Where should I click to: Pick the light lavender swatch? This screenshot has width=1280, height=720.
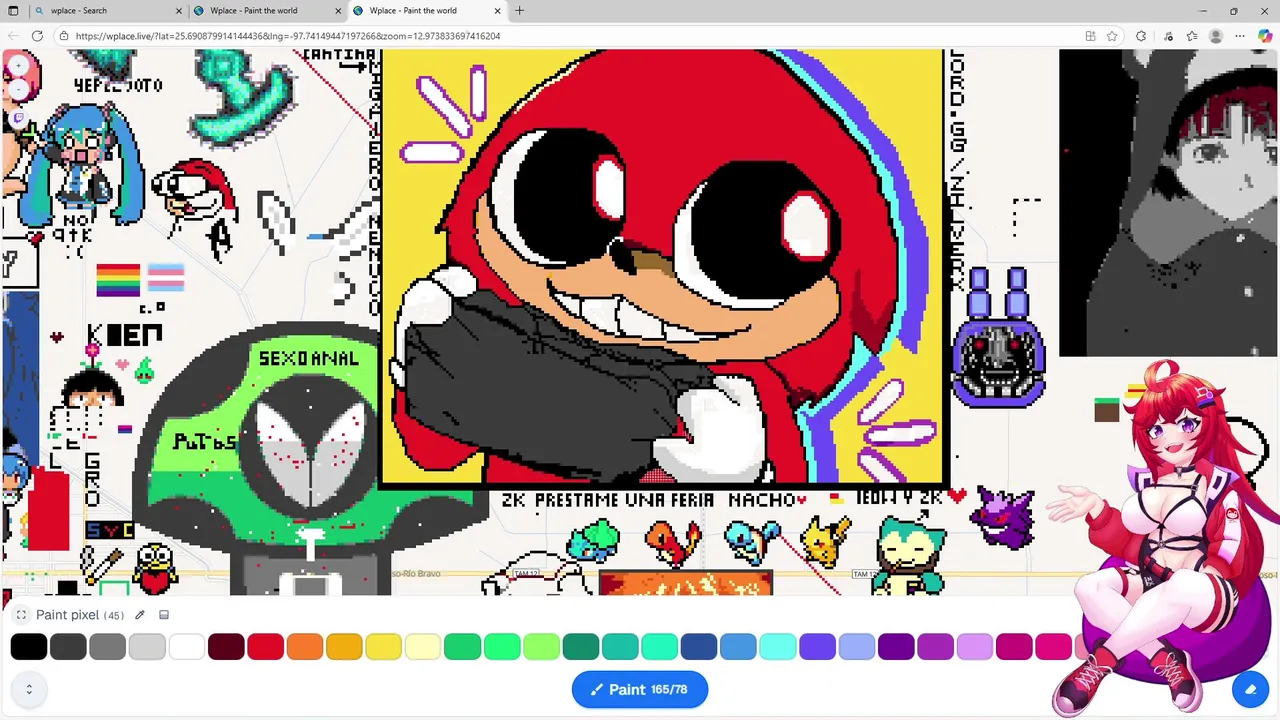coord(975,646)
